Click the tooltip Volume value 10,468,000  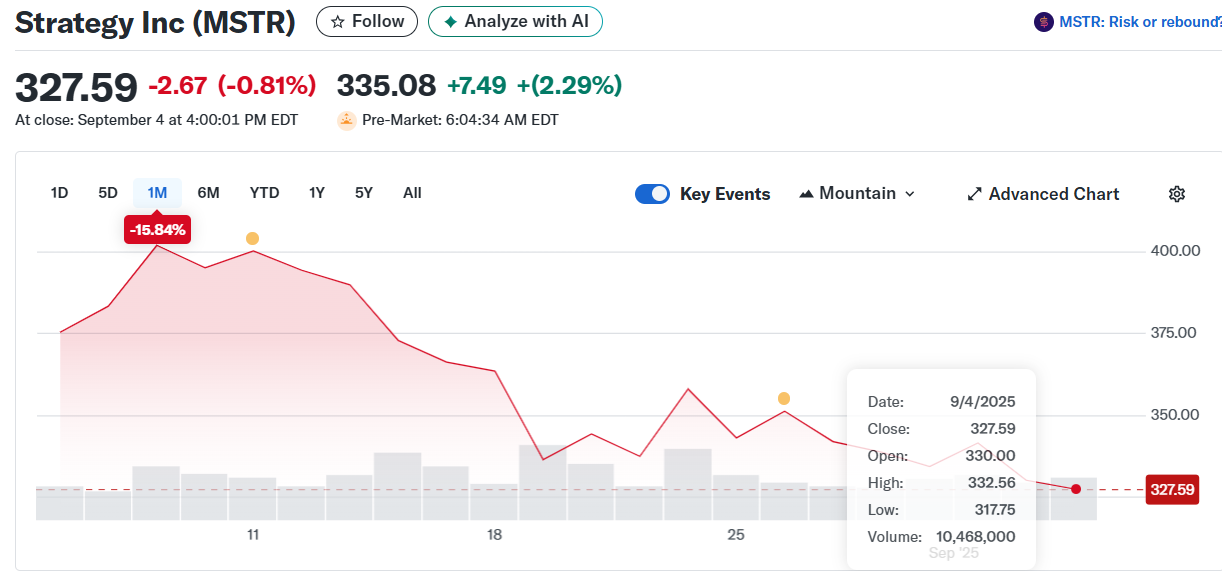pyautogui.click(x=976, y=537)
